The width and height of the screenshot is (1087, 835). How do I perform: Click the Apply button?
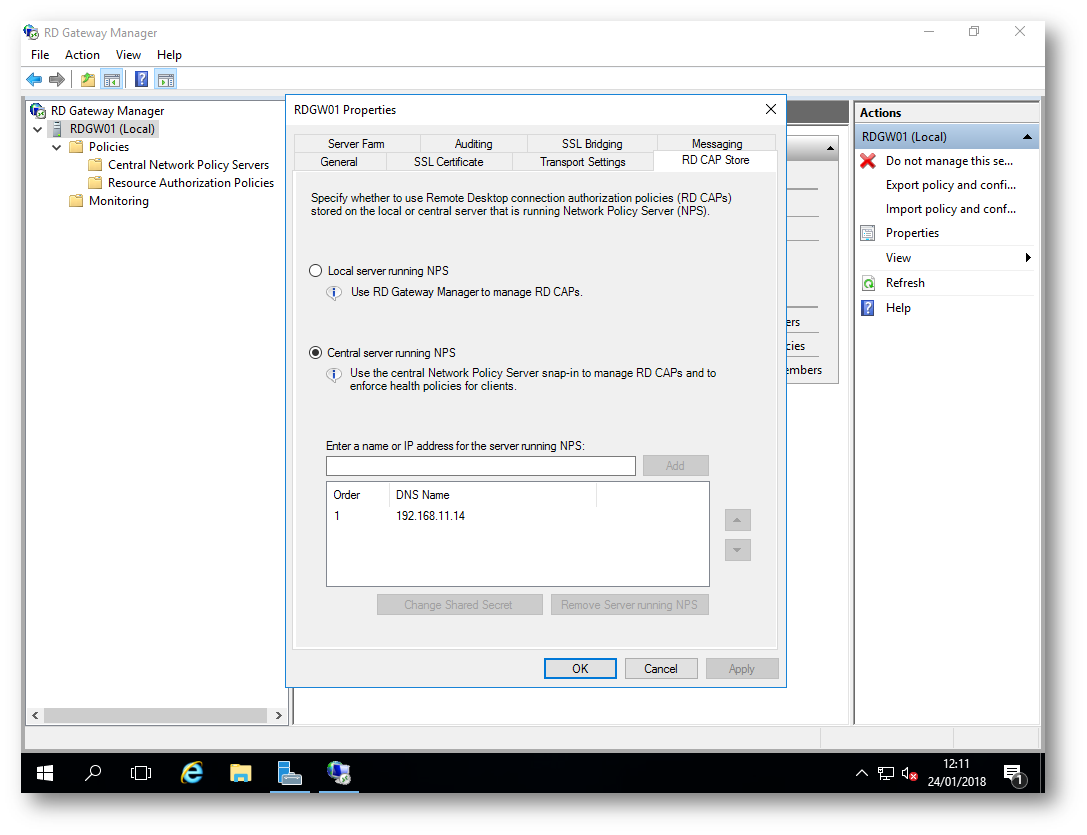pyautogui.click(x=742, y=669)
